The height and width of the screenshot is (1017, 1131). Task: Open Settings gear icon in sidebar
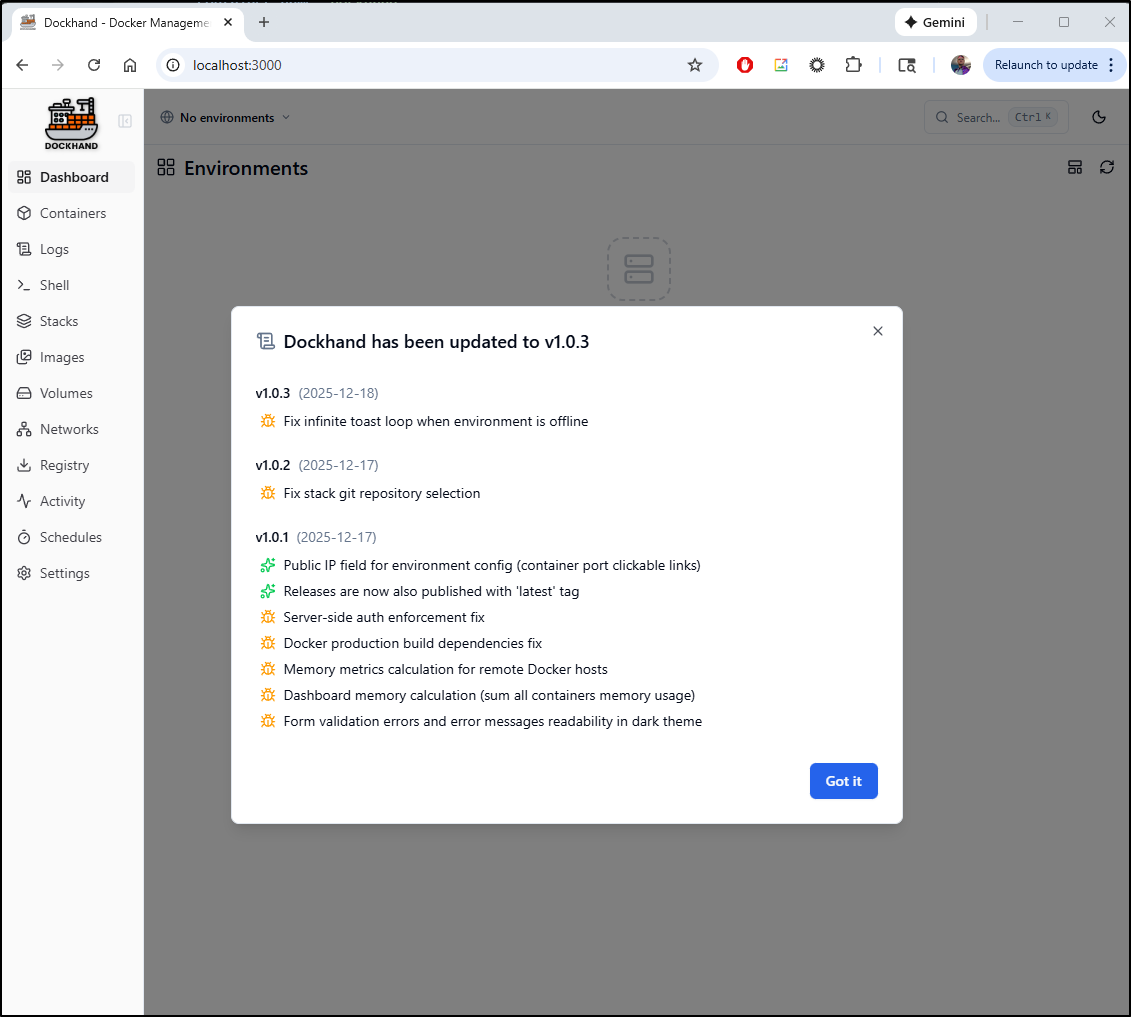24,573
